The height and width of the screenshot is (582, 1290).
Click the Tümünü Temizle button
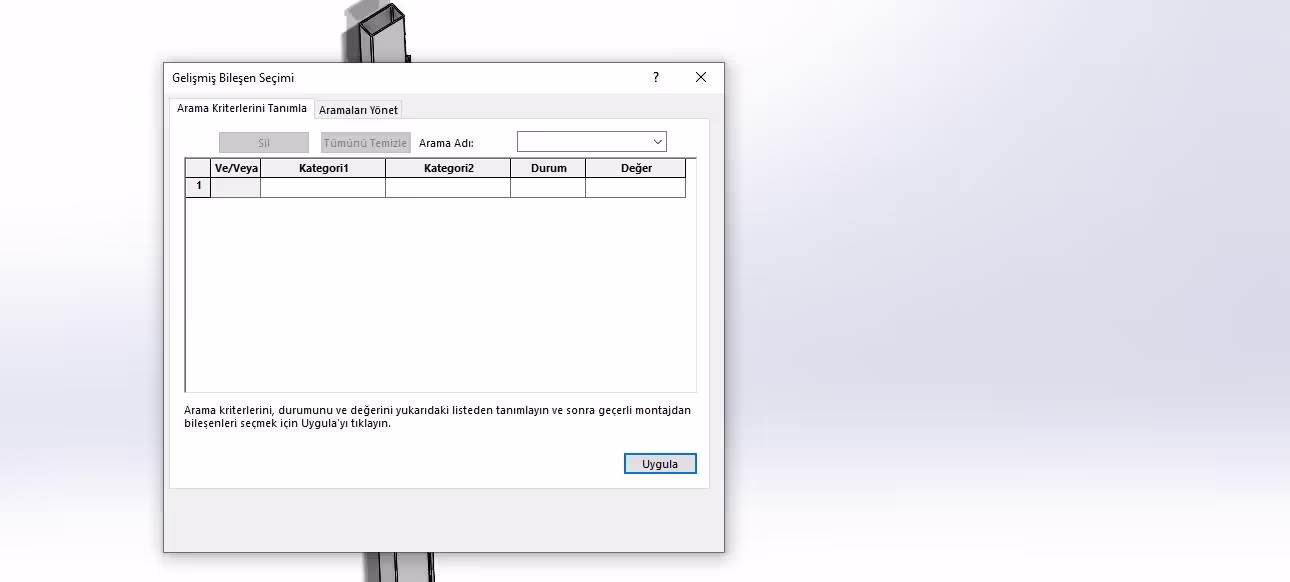coord(365,143)
